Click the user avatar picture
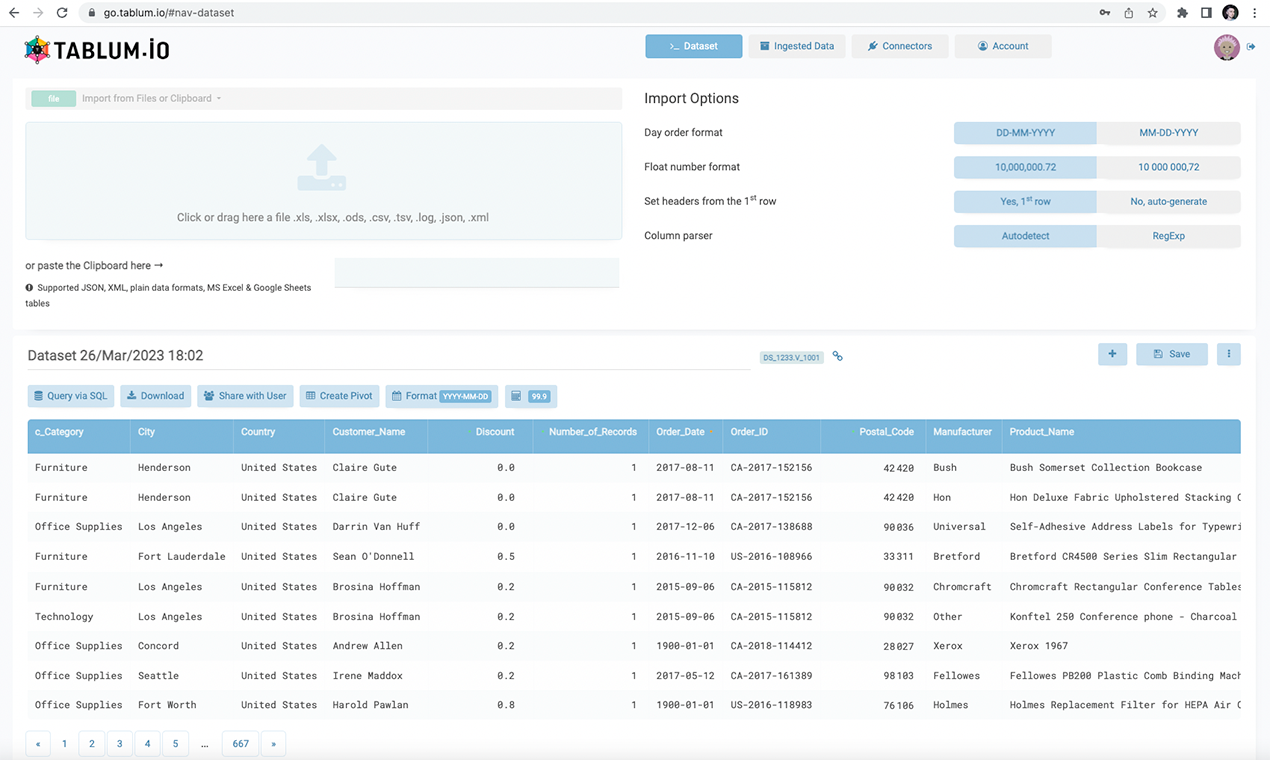The image size is (1270, 760). tap(1227, 47)
